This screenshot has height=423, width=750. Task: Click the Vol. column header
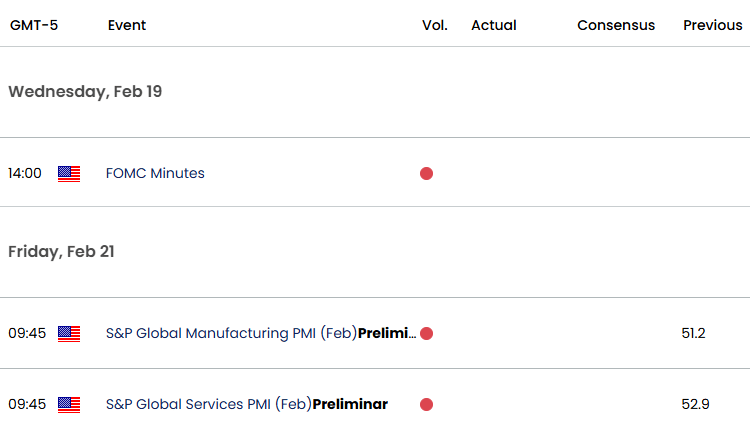point(435,25)
